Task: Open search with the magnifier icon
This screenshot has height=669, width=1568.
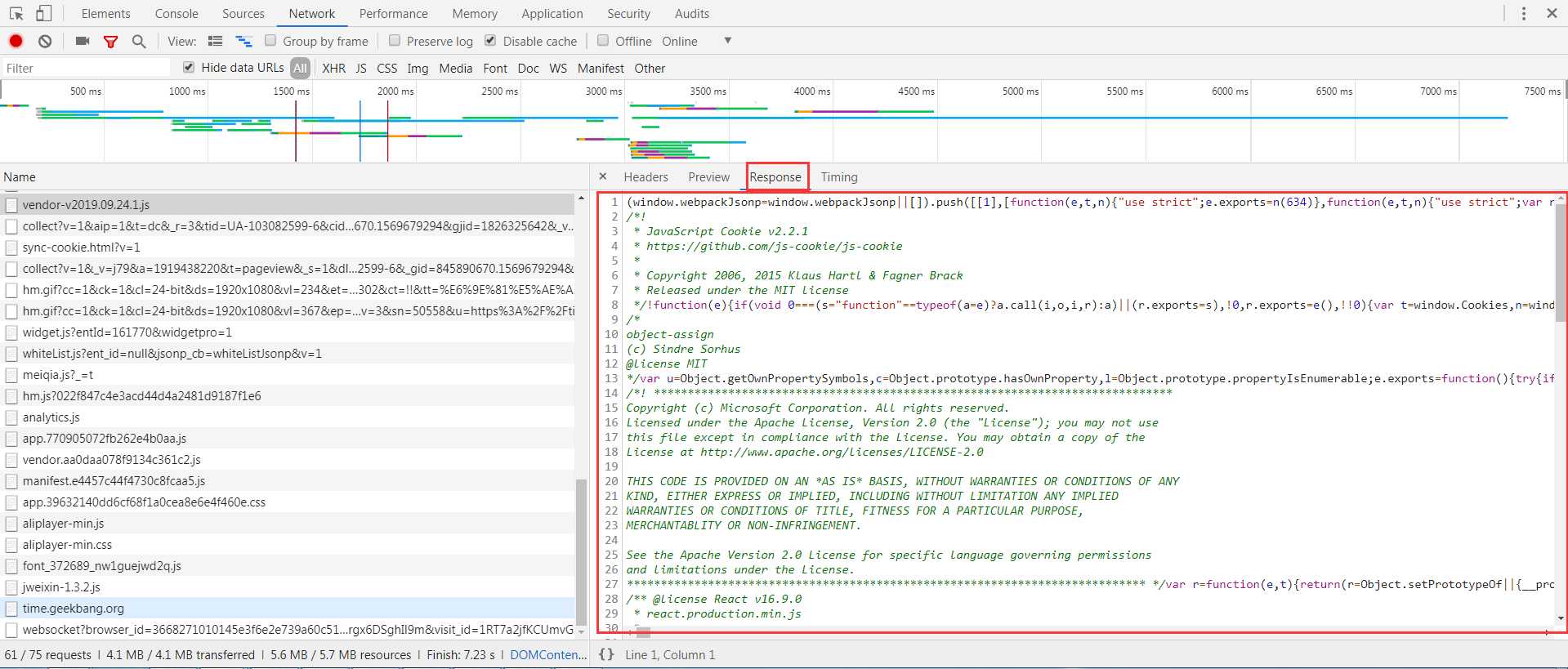Action: click(139, 41)
